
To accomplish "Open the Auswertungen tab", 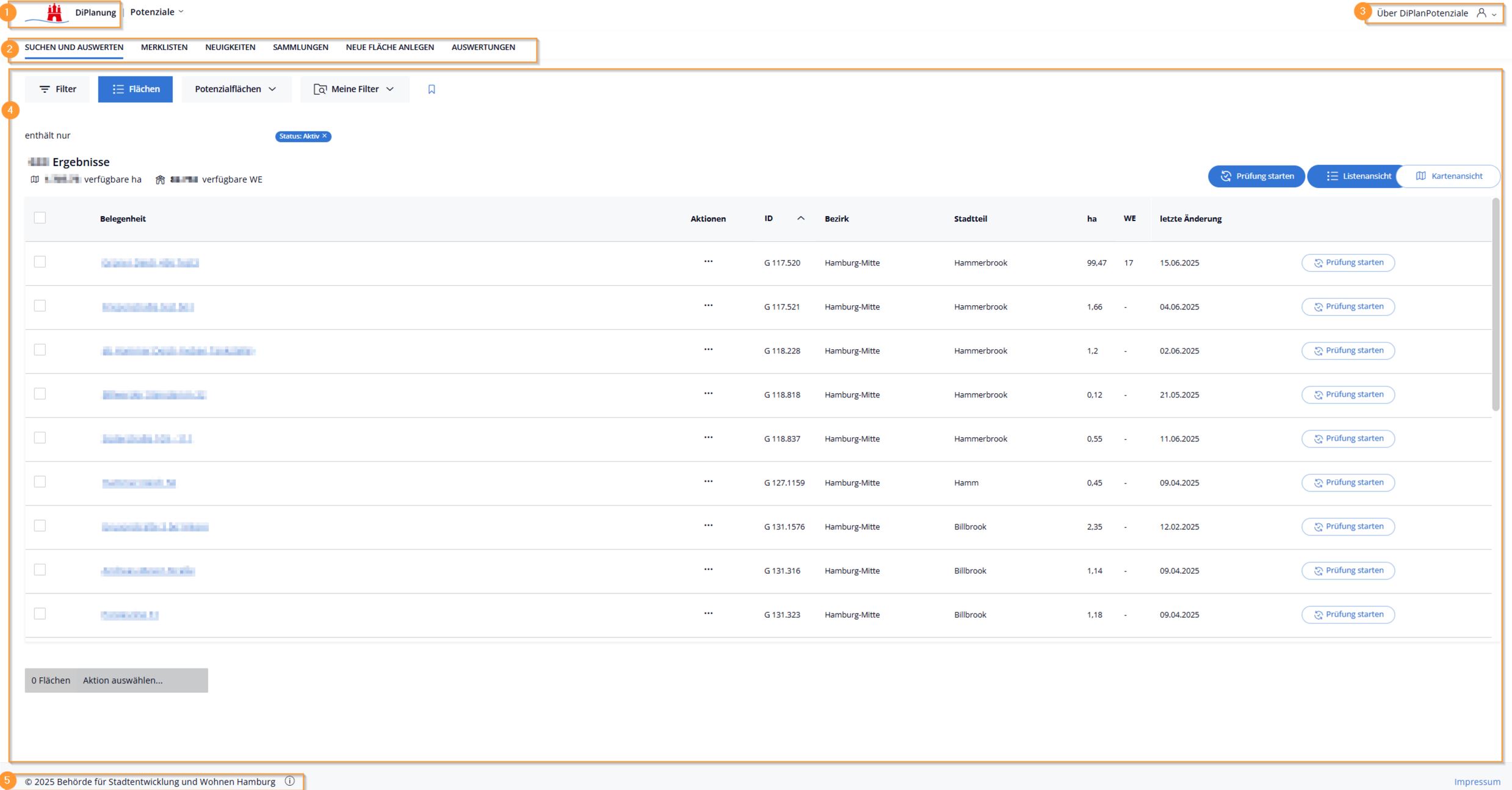I will pos(483,47).
